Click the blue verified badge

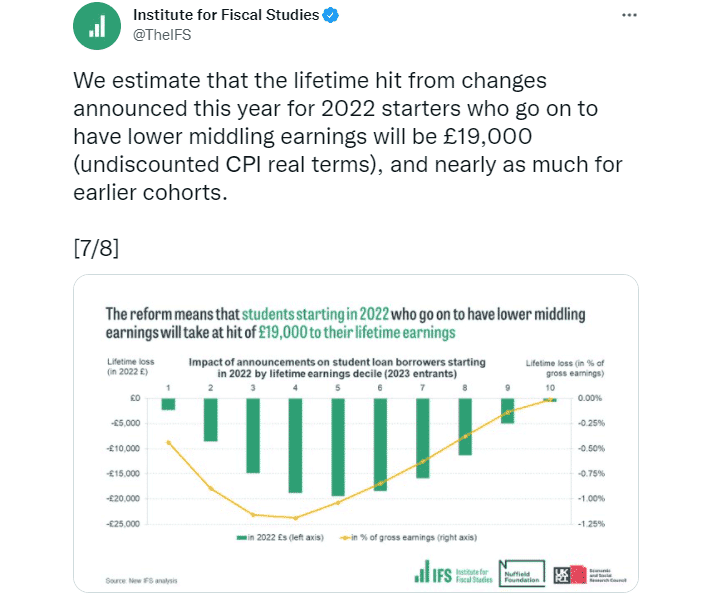click(331, 15)
